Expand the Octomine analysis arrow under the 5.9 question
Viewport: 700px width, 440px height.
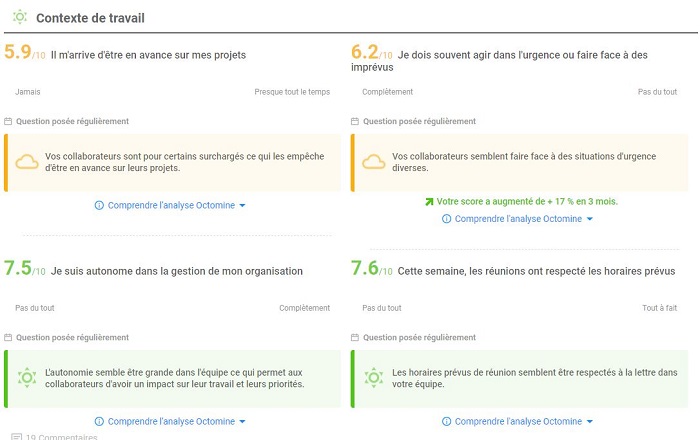click(243, 206)
